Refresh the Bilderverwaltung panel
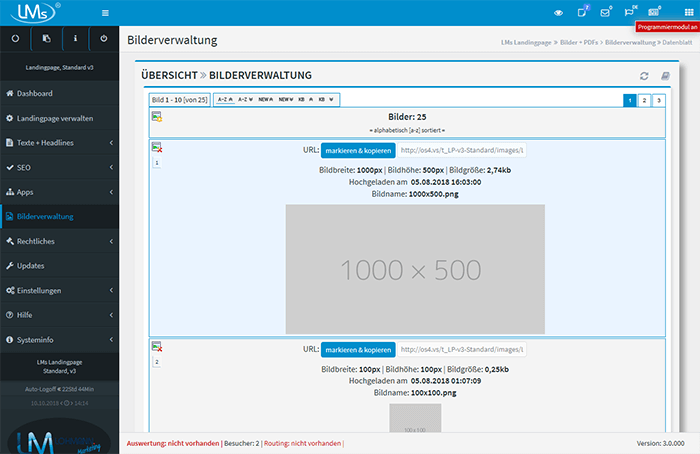 (644, 76)
